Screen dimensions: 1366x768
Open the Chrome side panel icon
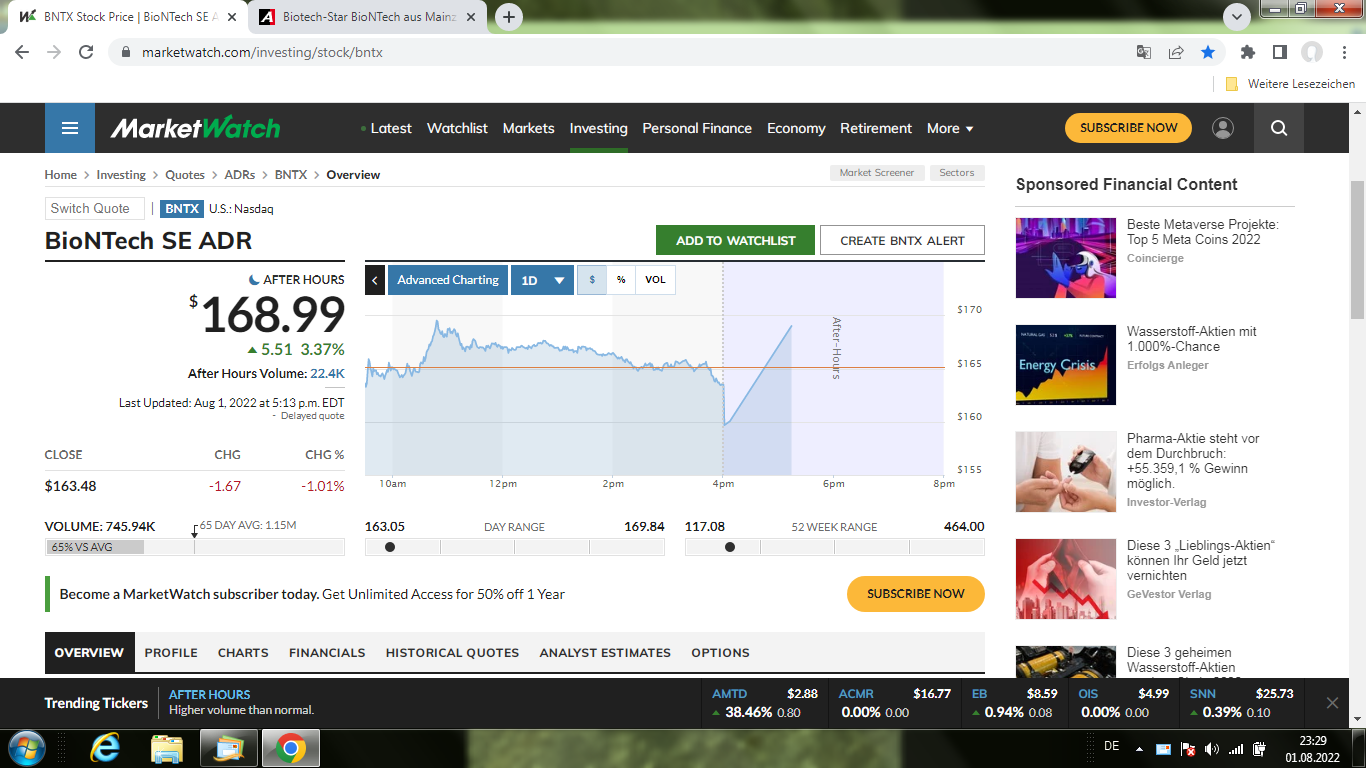click(1280, 52)
